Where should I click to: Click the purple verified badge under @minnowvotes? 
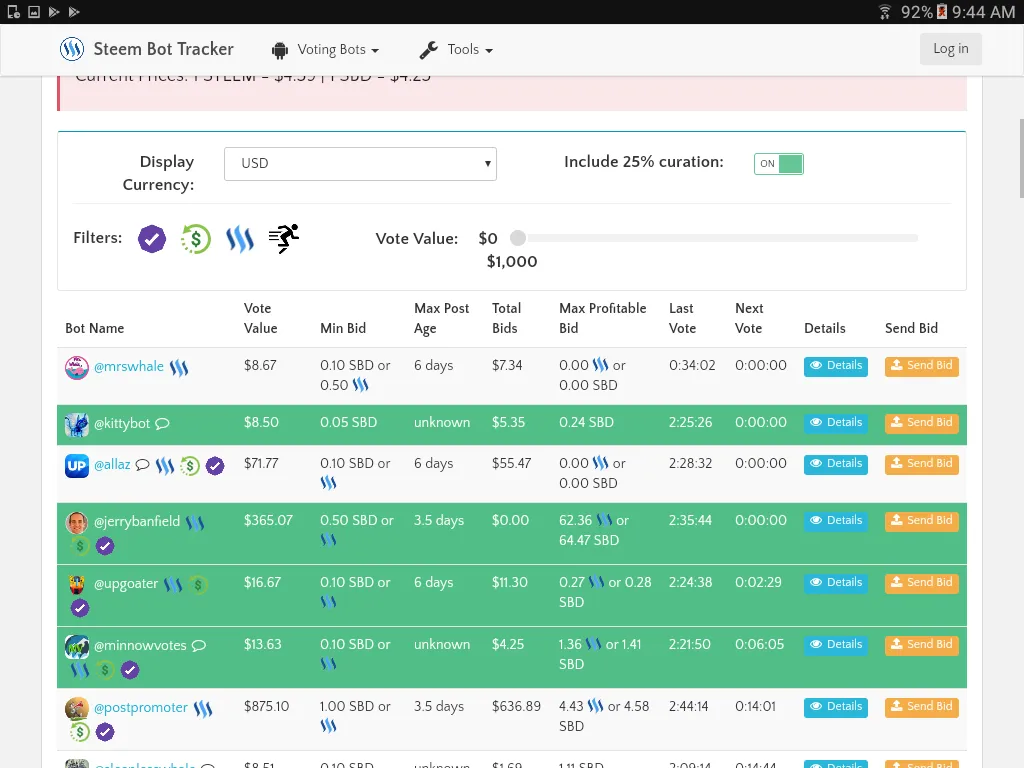(x=130, y=670)
